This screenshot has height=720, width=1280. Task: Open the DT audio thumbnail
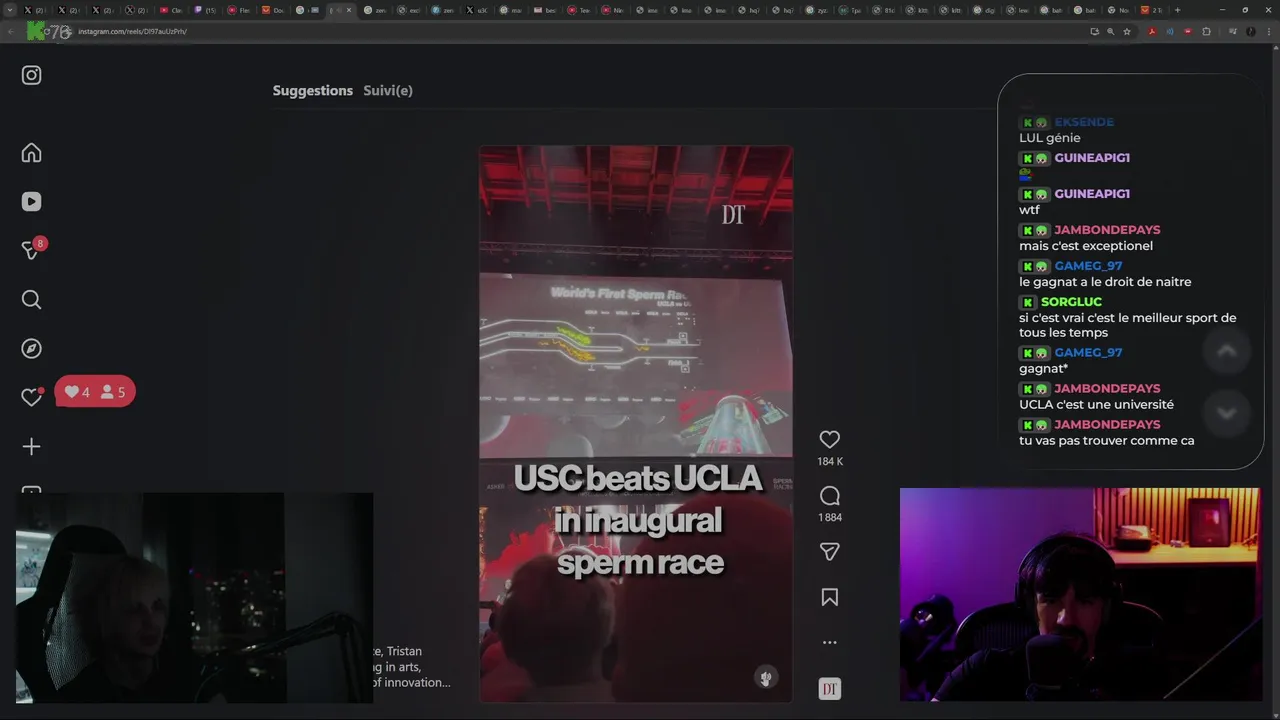pyautogui.click(x=829, y=689)
